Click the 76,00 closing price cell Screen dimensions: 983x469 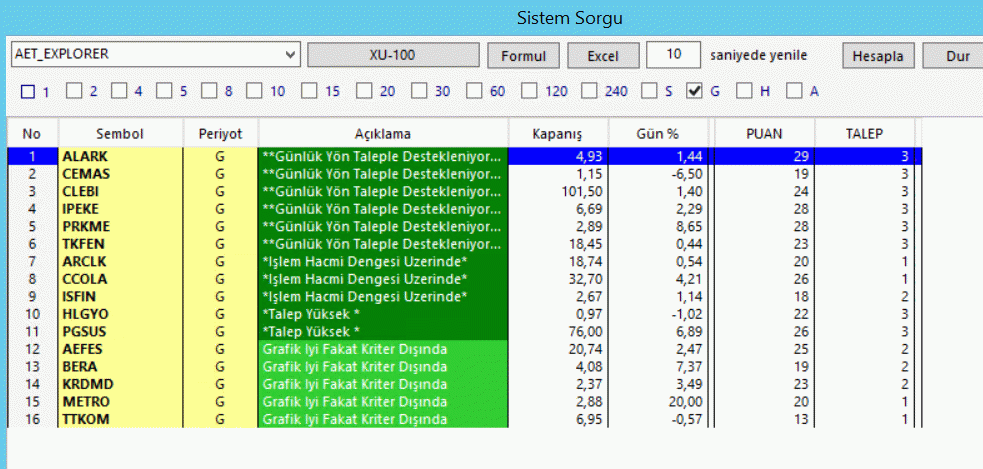tap(558, 332)
